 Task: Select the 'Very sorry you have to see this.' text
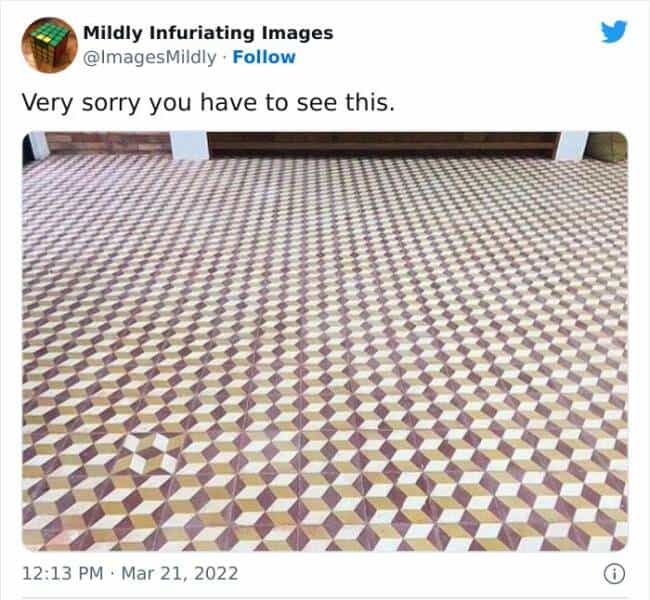point(208,102)
